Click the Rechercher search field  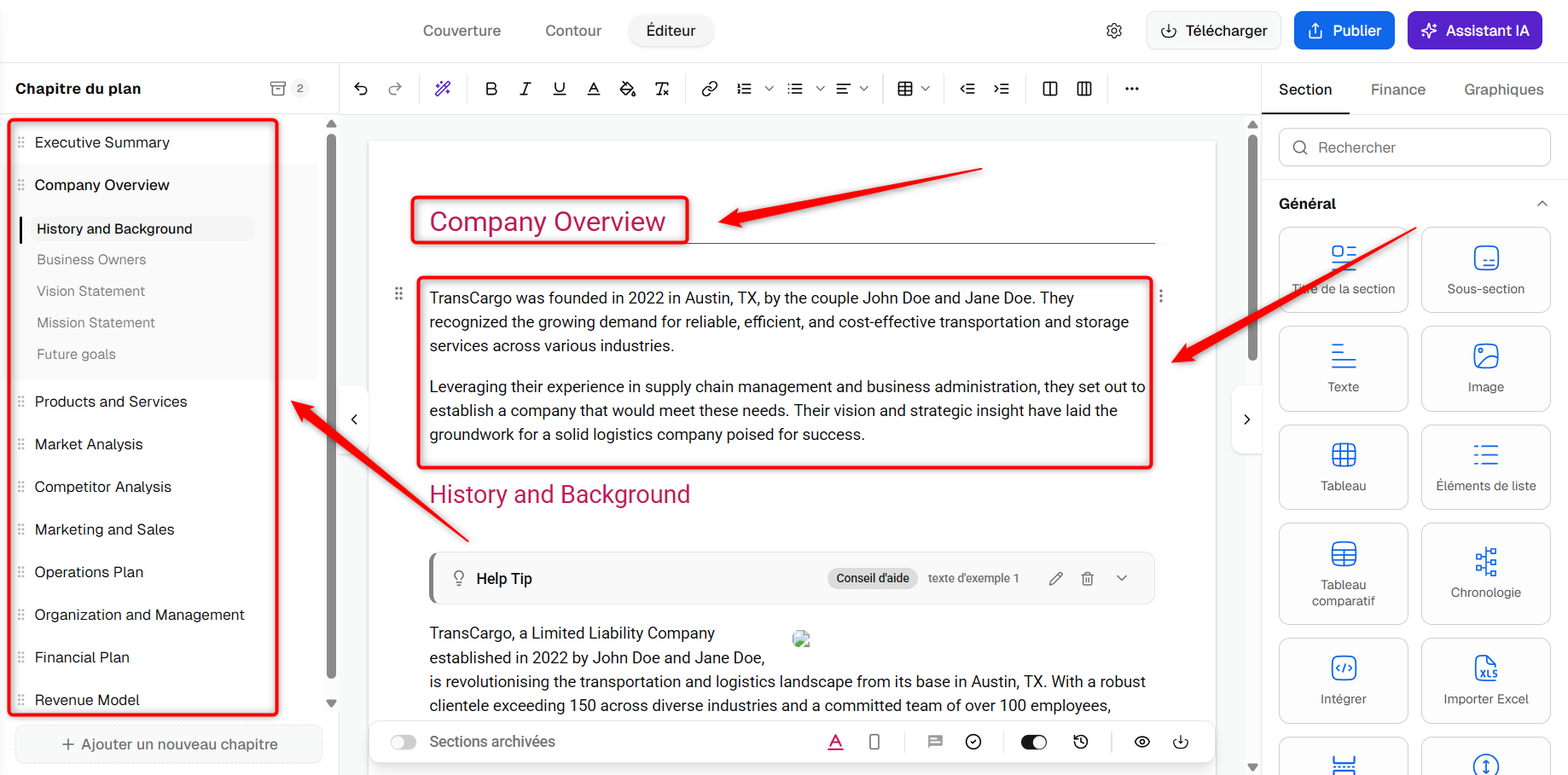click(x=1414, y=147)
